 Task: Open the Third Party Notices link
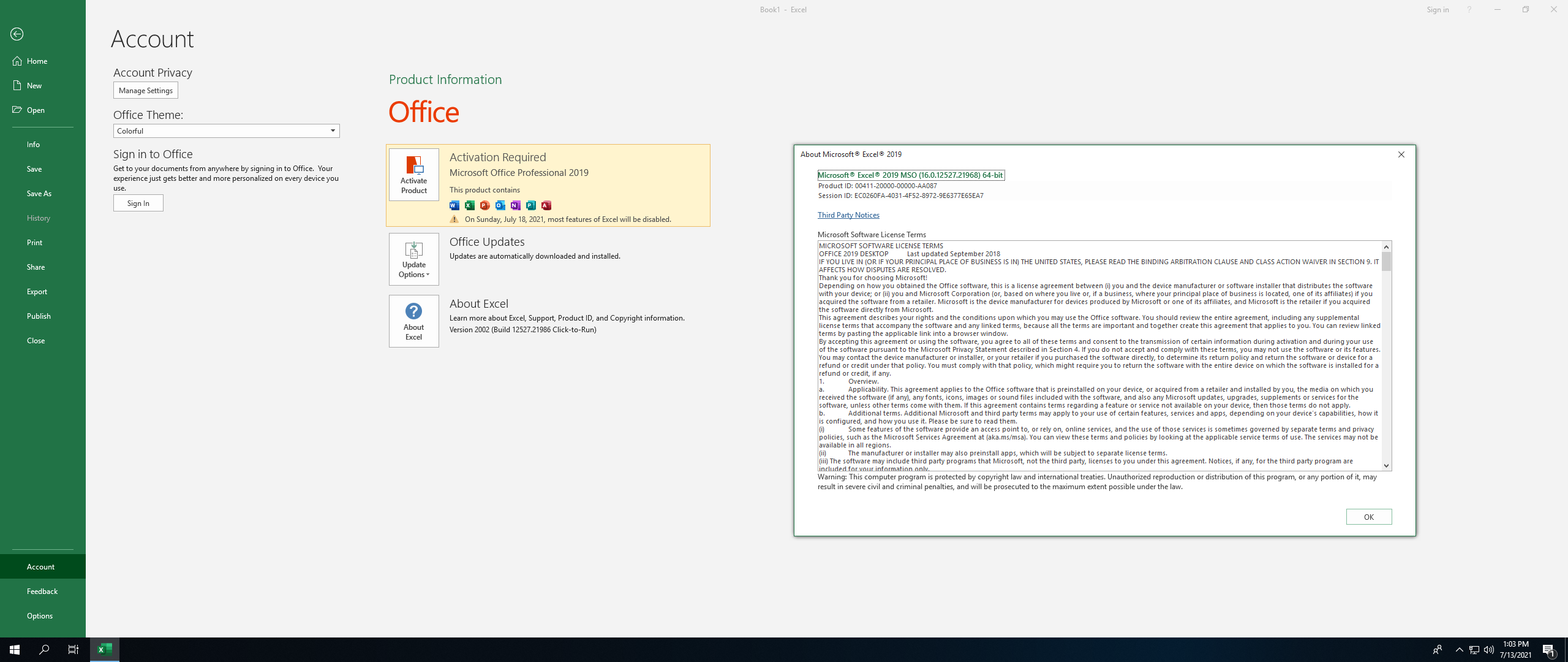848,215
